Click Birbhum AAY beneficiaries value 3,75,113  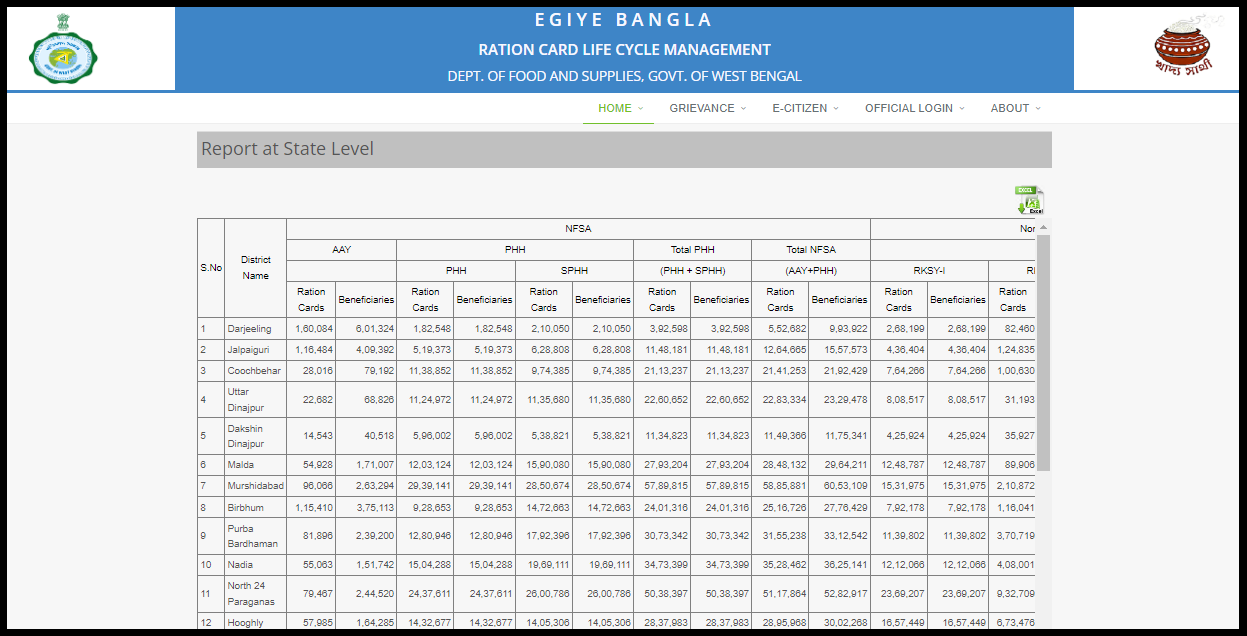click(x=375, y=507)
